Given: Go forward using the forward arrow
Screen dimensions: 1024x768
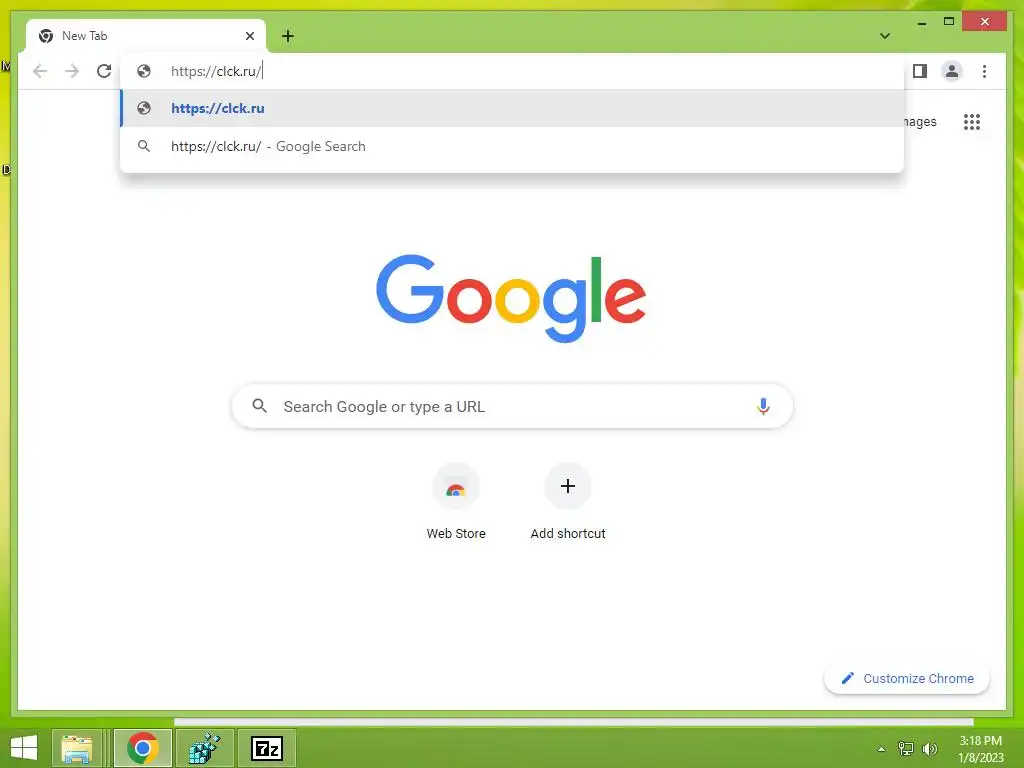Looking at the screenshot, I should click(72, 71).
